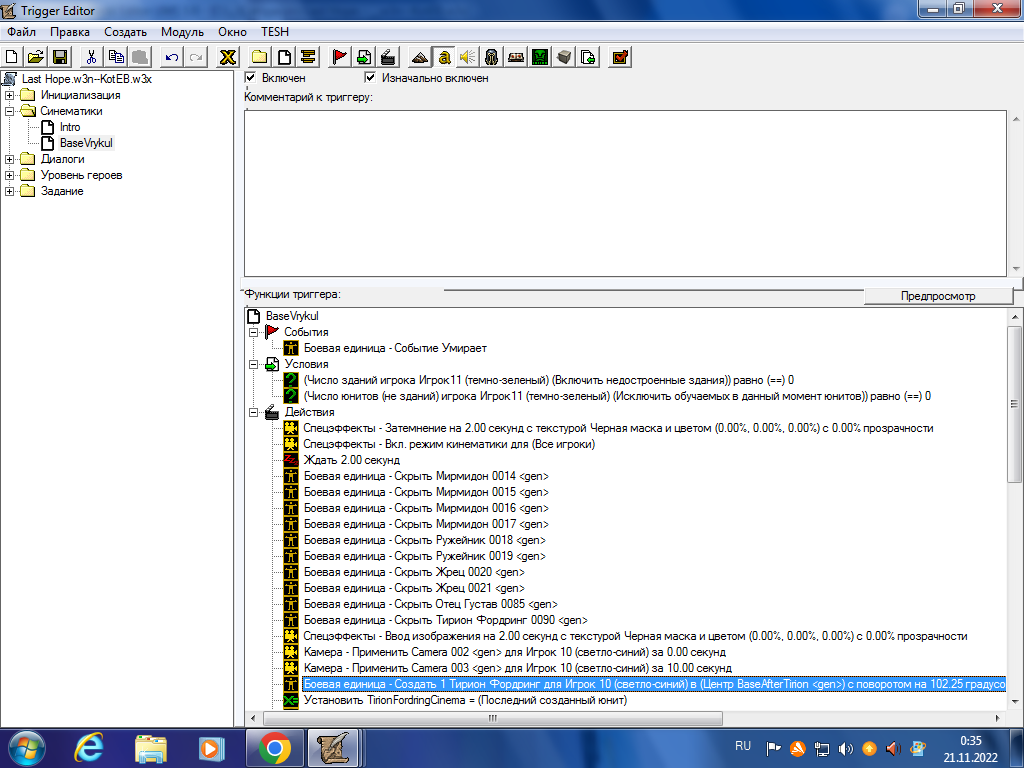The image size is (1024, 768).
Task: Copy the selection via the toolbar icon
Action: click(116, 57)
